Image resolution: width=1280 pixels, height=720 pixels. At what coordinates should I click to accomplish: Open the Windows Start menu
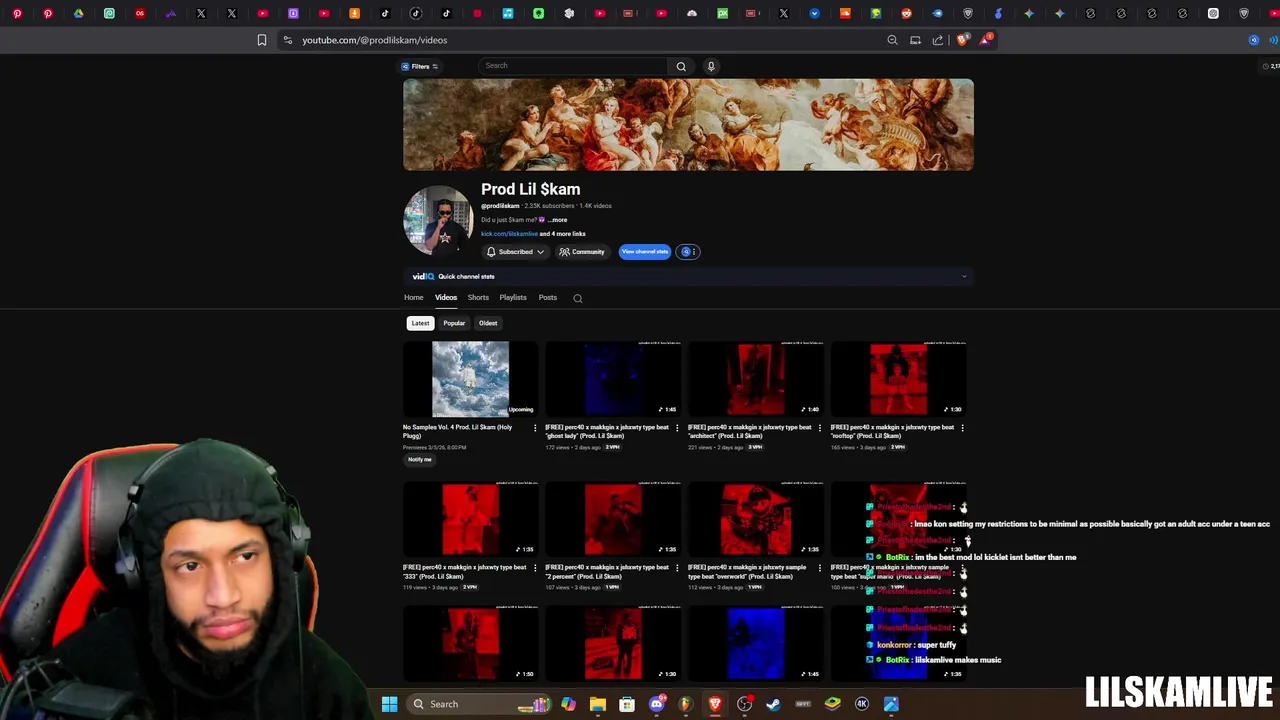390,704
